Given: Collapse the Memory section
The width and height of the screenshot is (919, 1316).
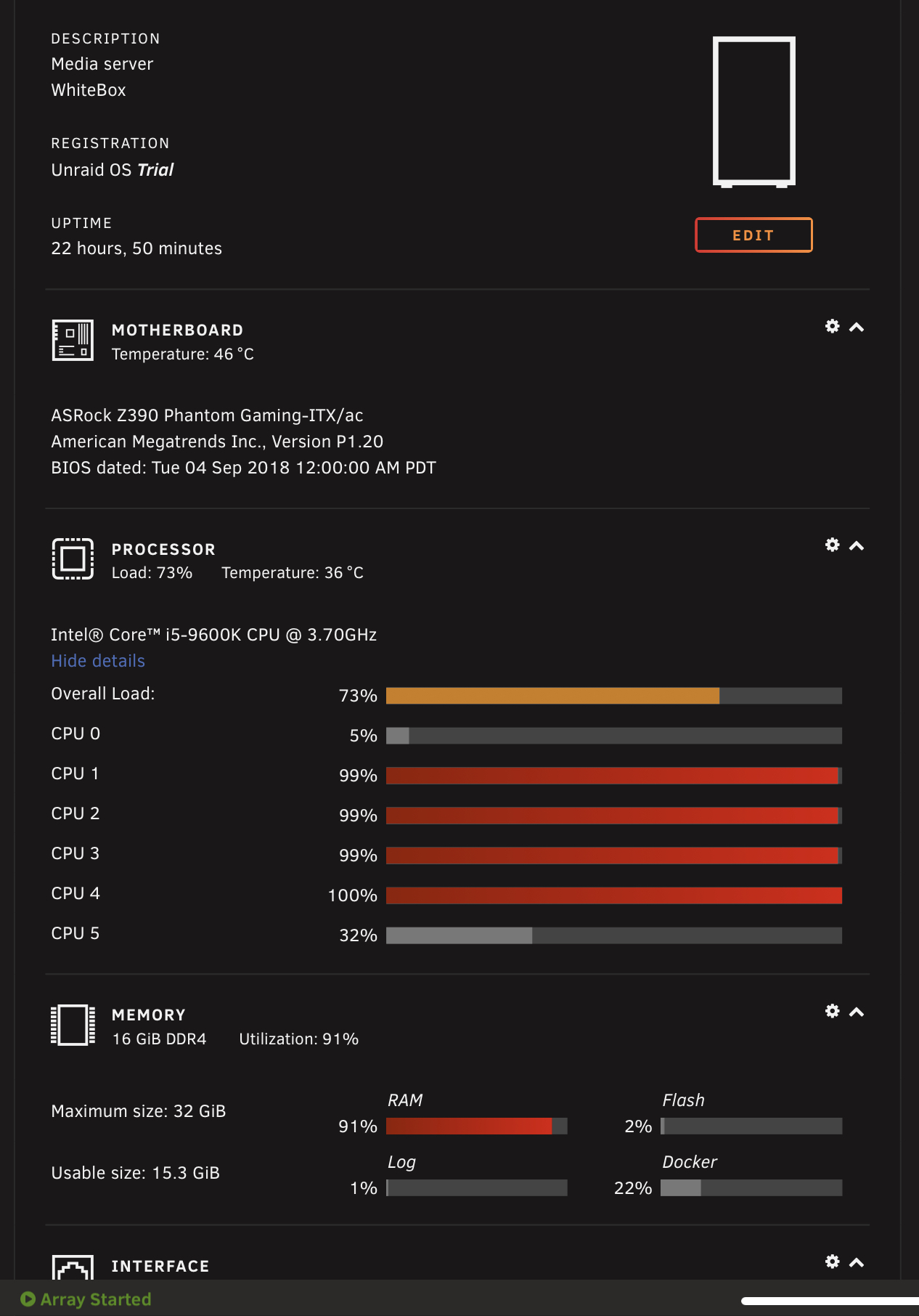Looking at the screenshot, I should 857,1012.
